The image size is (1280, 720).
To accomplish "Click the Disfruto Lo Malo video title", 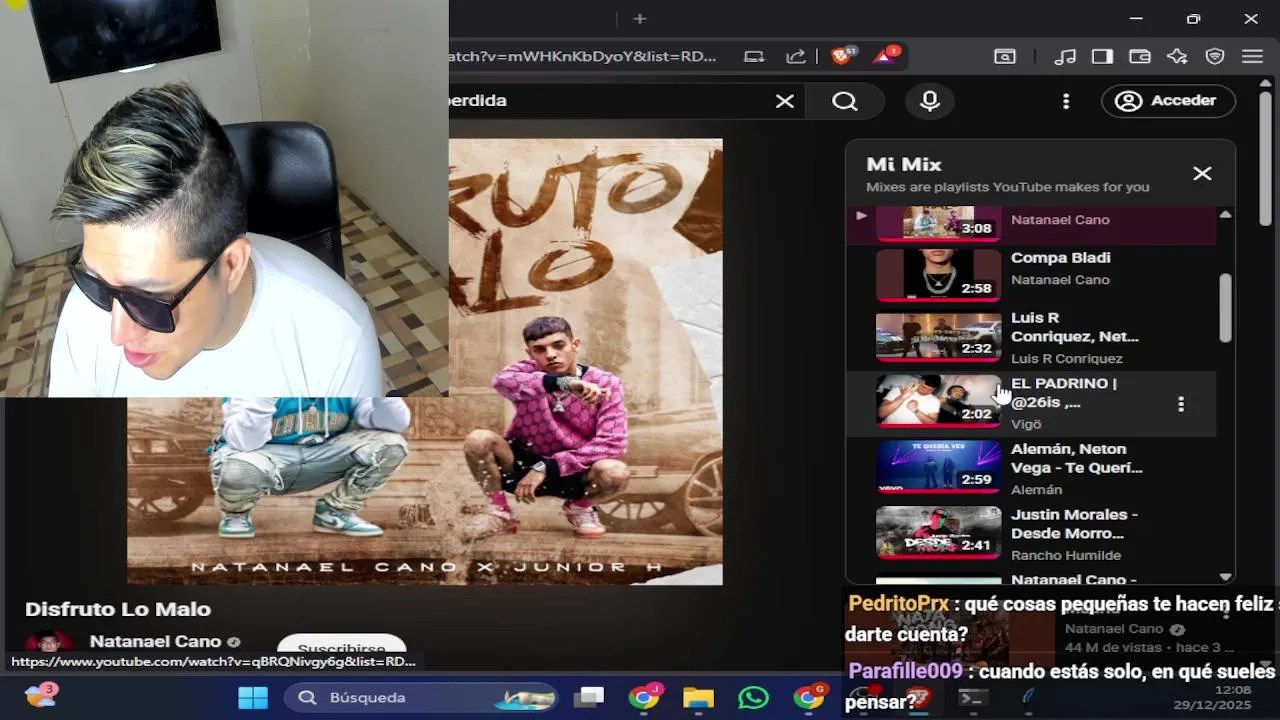I will coord(118,609).
